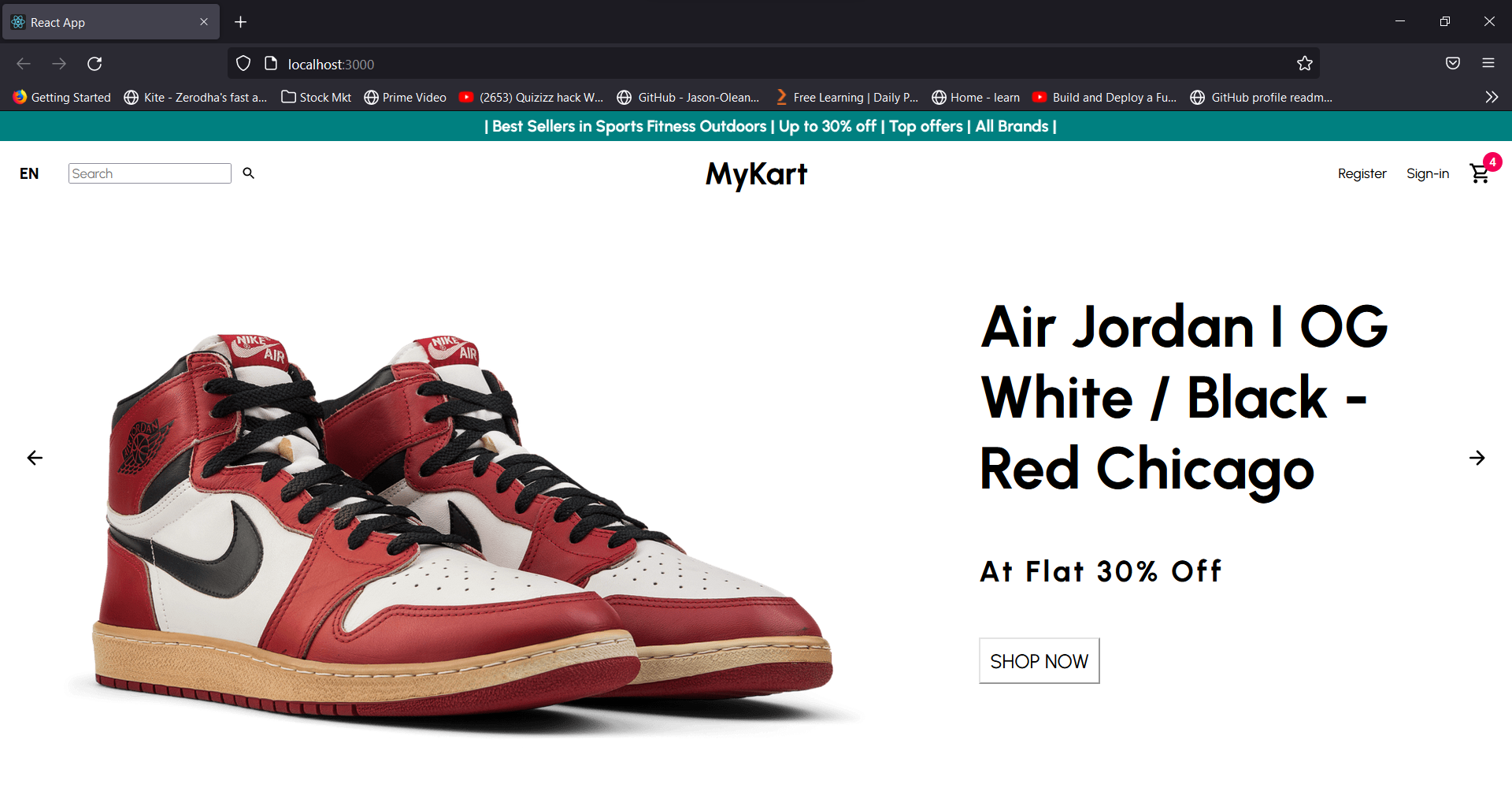This screenshot has height=799, width=1512.
Task: Open Free Learning Daily bookmark
Action: (847, 98)
